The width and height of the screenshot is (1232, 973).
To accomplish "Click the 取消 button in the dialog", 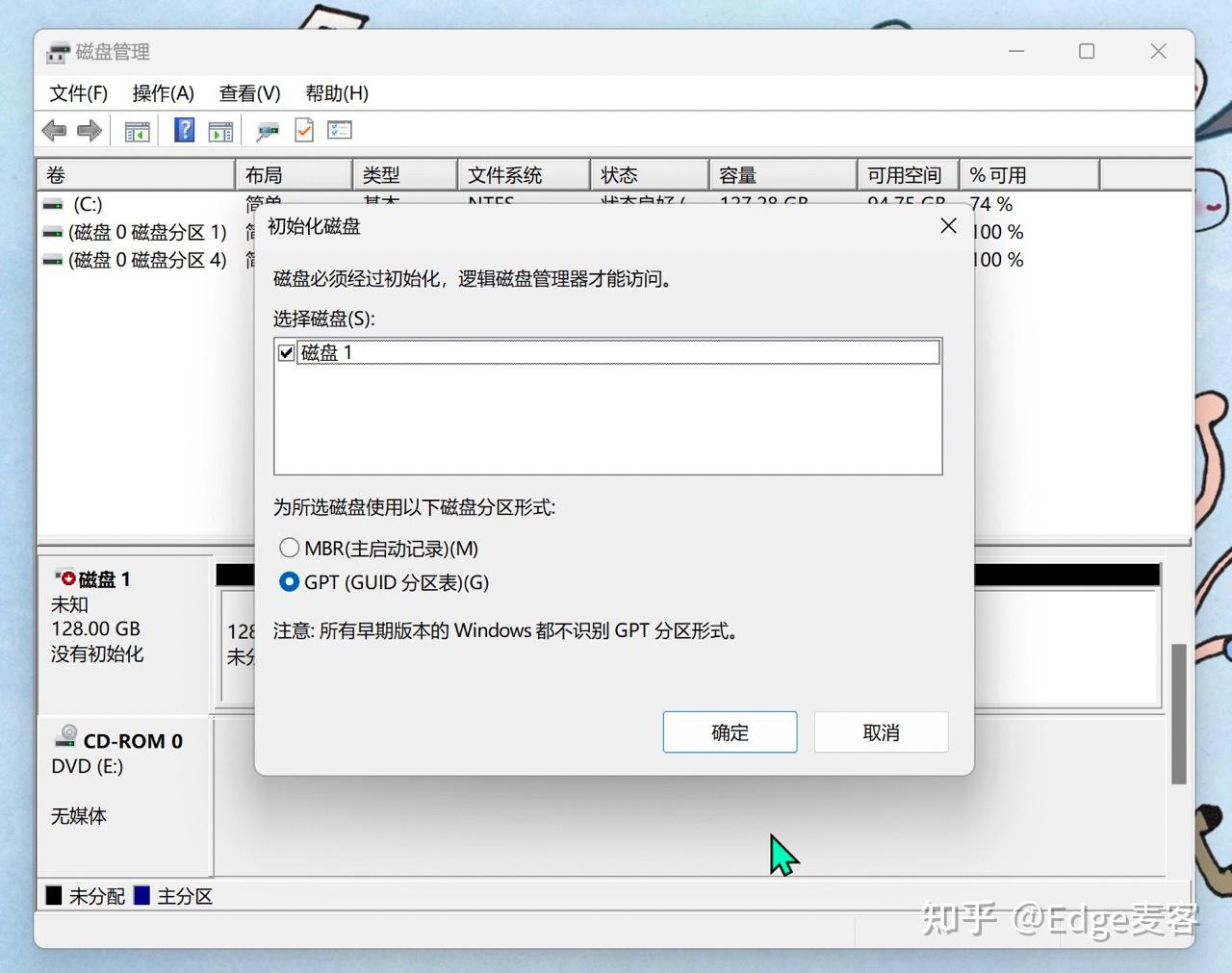I will [880, 732].
